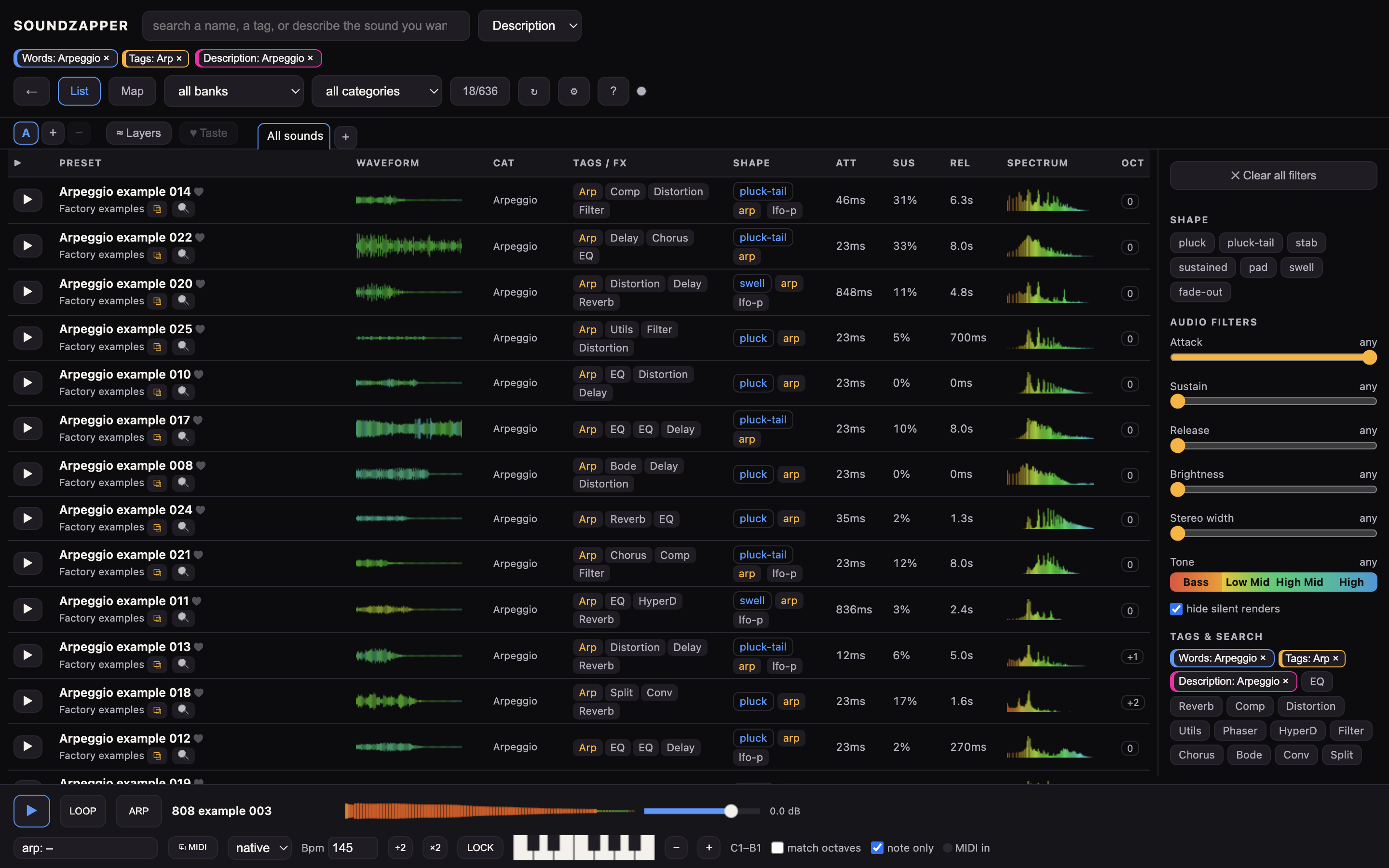Click the MIDI export button
This screenshot has height=868, width=1389.
[x=192, y=847]
